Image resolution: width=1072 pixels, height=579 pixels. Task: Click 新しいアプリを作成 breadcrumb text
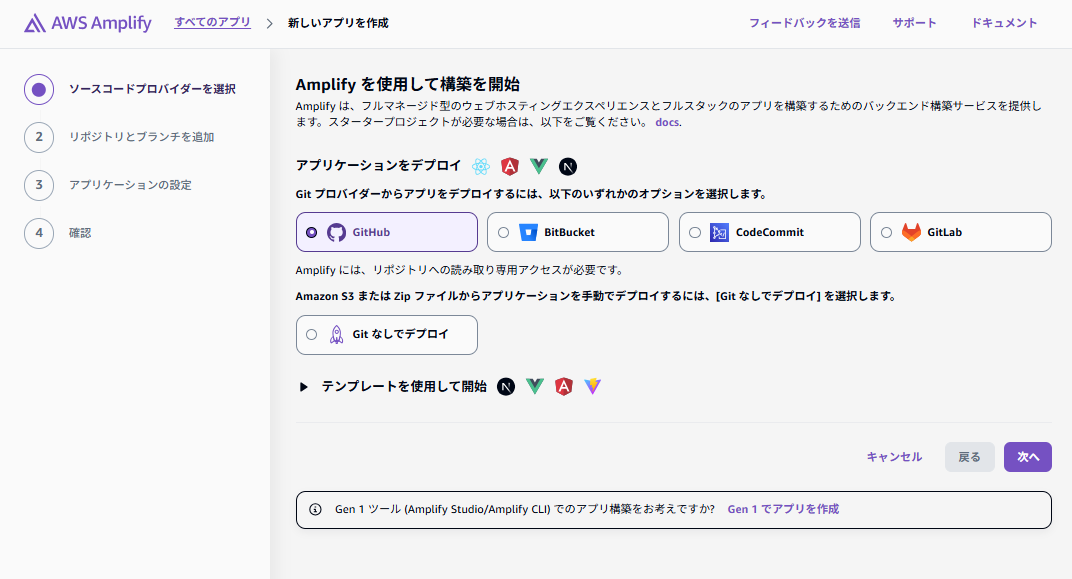338,23
